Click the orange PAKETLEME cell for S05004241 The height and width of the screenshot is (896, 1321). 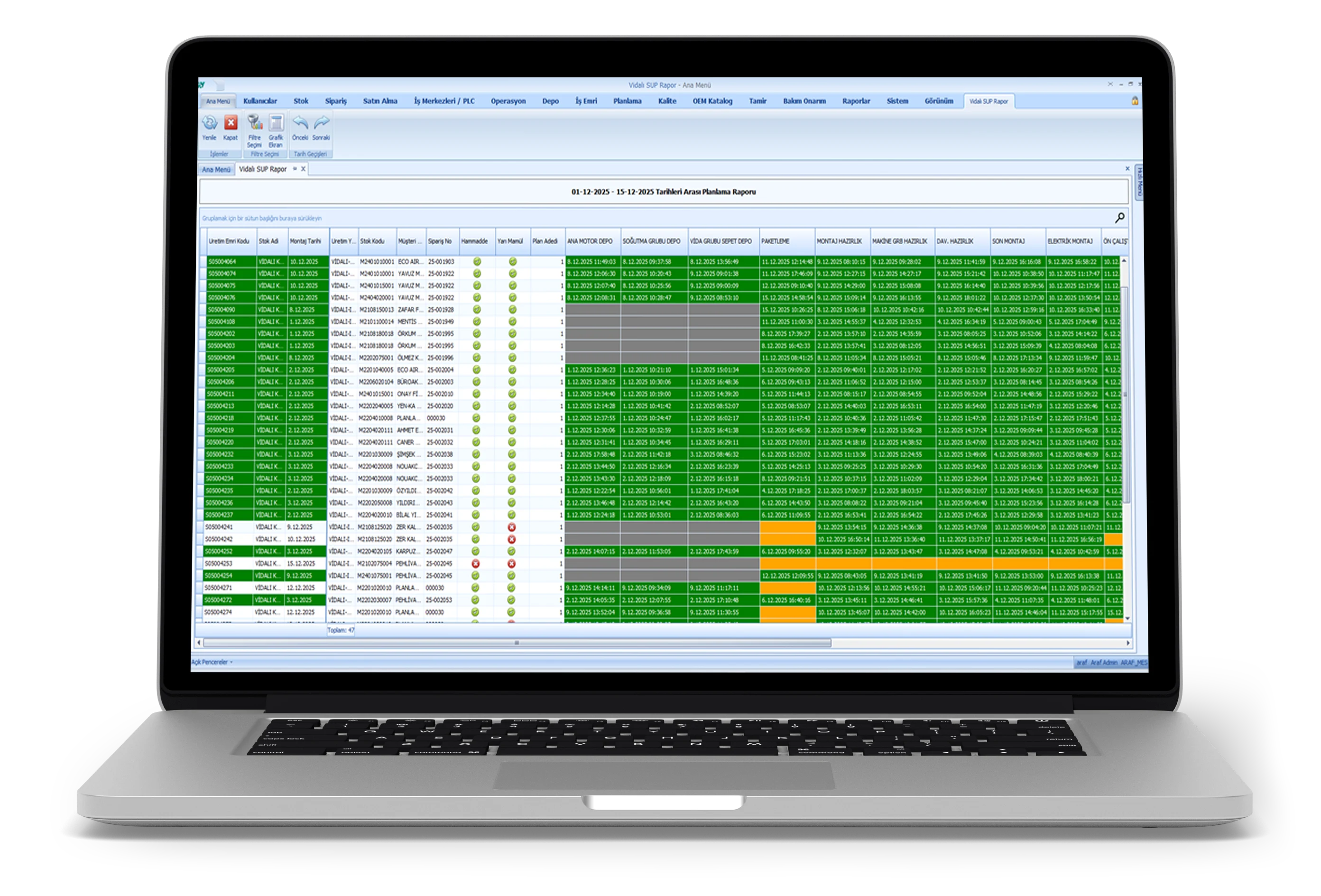(787, 527)
